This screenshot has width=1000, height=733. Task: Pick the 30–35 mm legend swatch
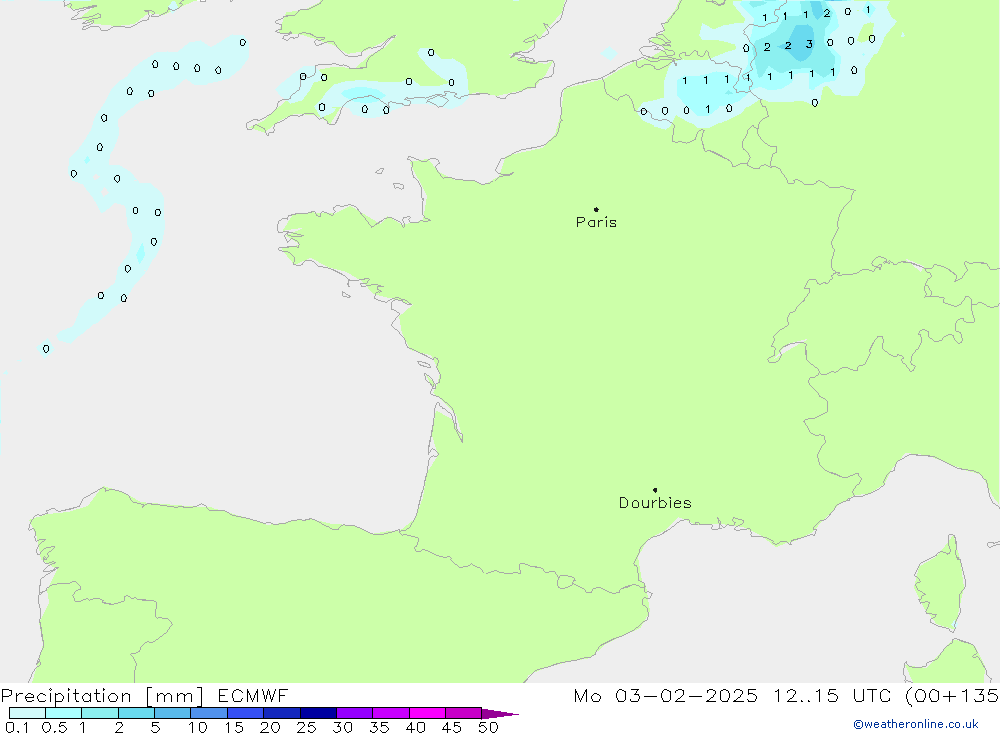pos(355,713)
